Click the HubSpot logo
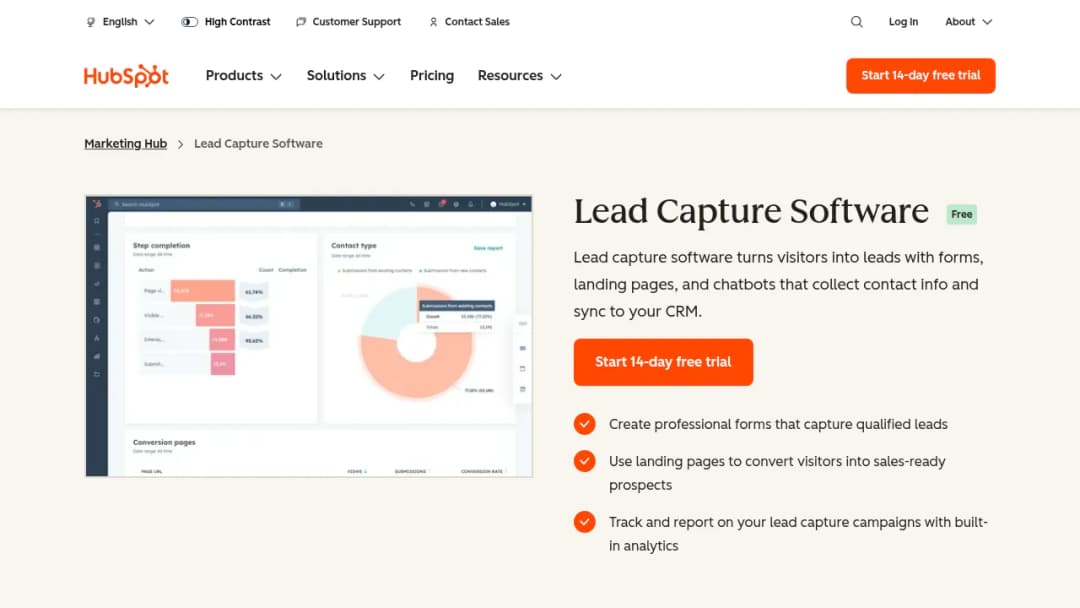 [126, 76]
